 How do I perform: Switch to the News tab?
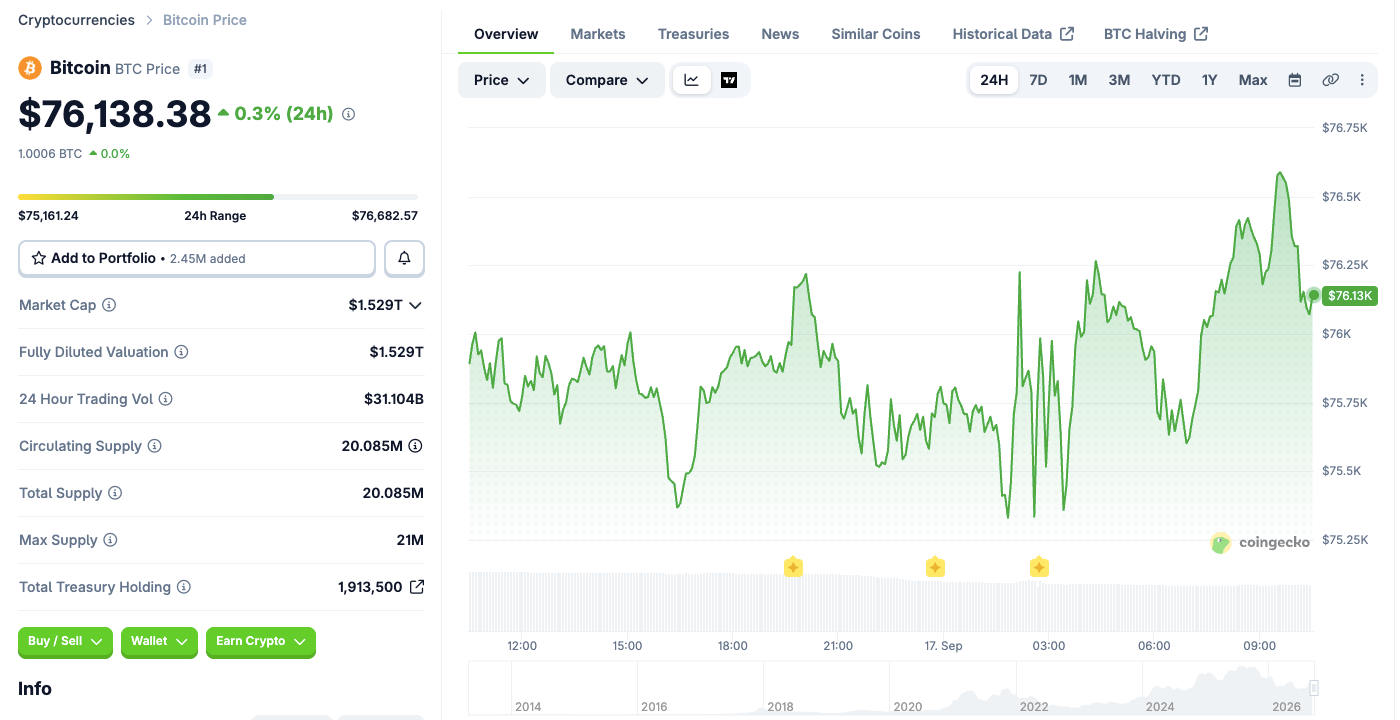780,34
